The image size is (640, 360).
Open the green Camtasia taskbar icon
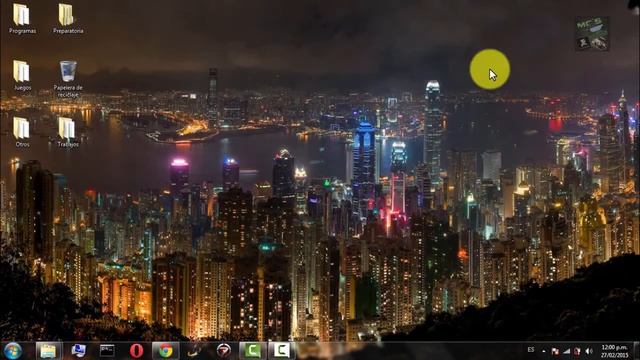tap(253, 351)
